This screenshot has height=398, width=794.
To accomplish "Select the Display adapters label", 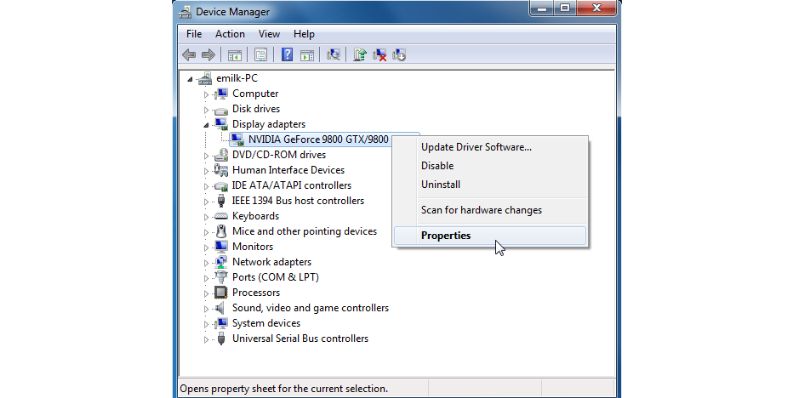I will point(269,124).
